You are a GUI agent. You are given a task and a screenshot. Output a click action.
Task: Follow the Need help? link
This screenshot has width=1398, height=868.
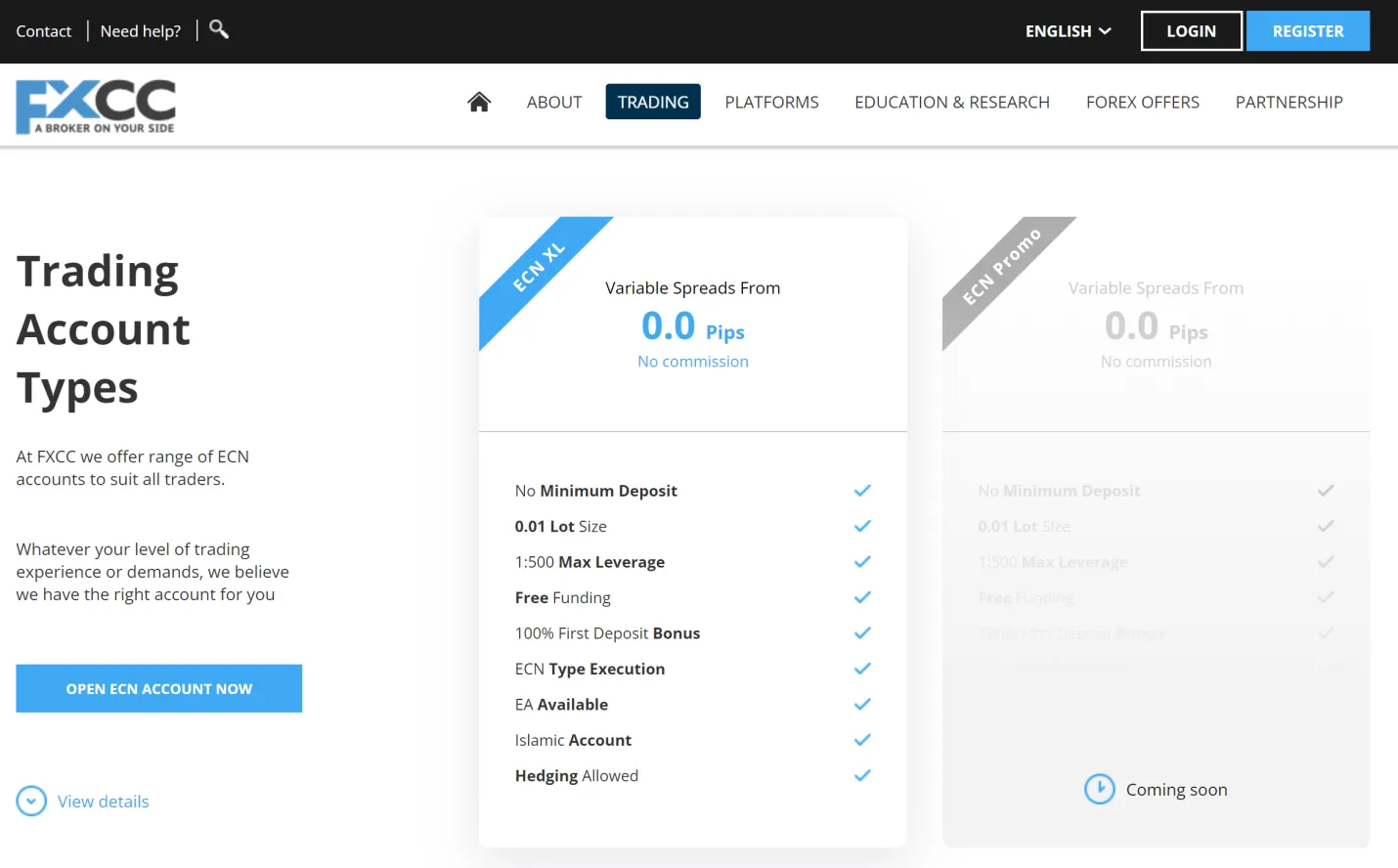point(141,31)
